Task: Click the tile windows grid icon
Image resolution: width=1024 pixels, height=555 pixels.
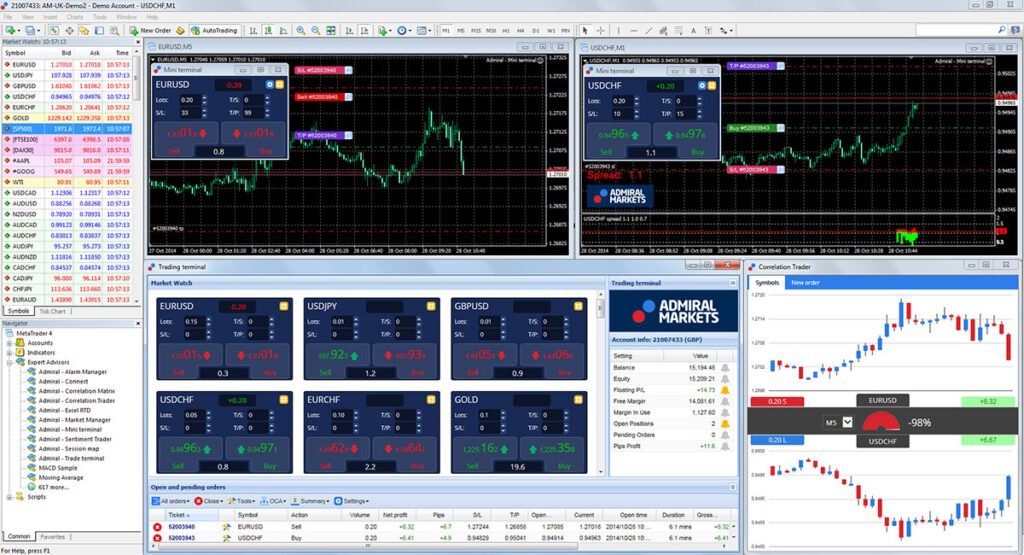Action: pos(331,30)
